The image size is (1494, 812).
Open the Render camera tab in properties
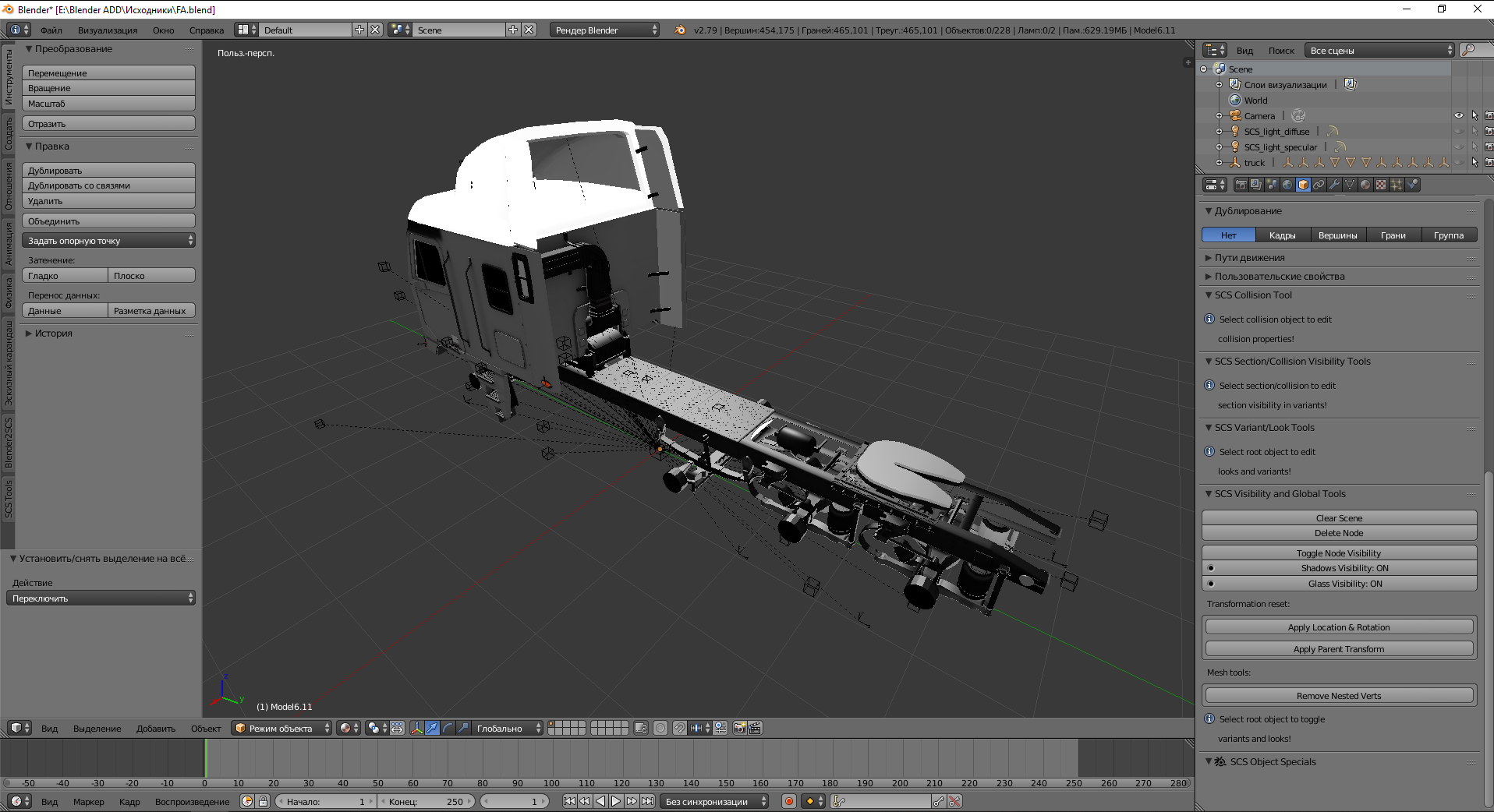coord(1241,185)
